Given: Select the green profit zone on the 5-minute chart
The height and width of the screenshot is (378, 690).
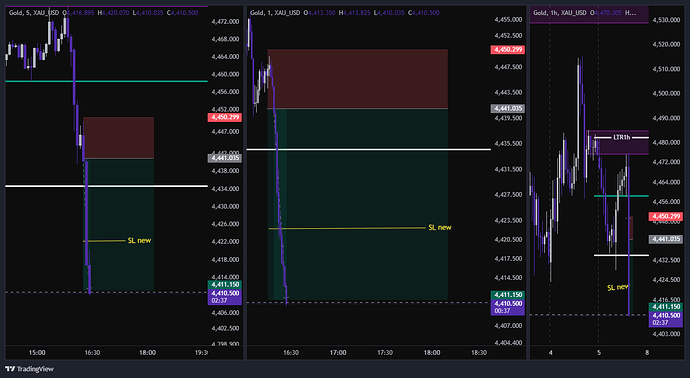Looking at the screenshot, I should (118, 224).
